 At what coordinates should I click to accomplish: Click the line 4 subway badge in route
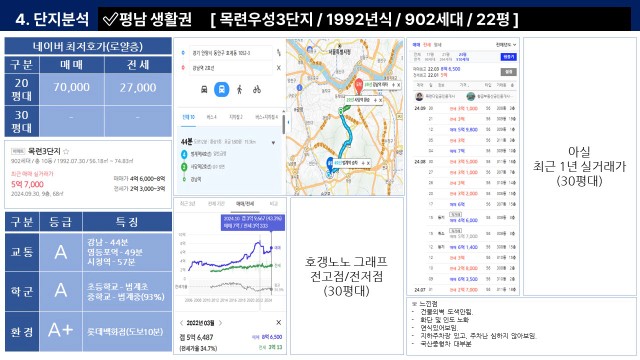click(x=184, y=154)
